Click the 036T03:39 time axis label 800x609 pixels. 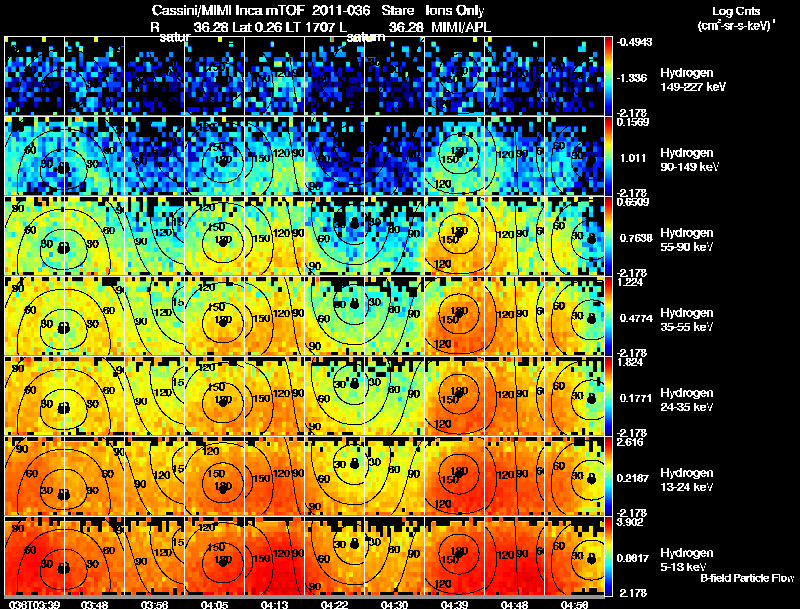33,604
